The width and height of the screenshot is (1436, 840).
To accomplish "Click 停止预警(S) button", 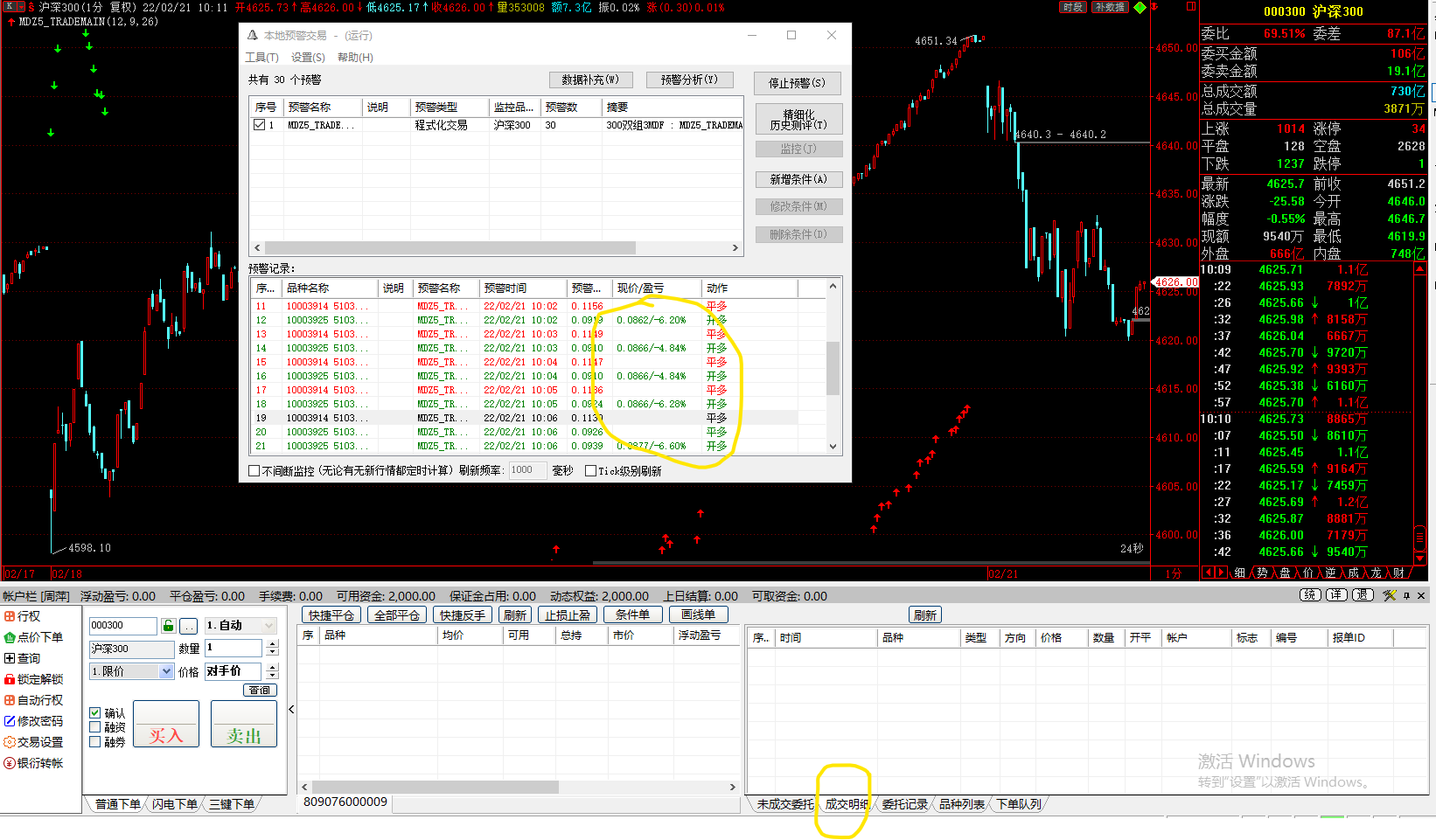I will [x=798, y=83].
